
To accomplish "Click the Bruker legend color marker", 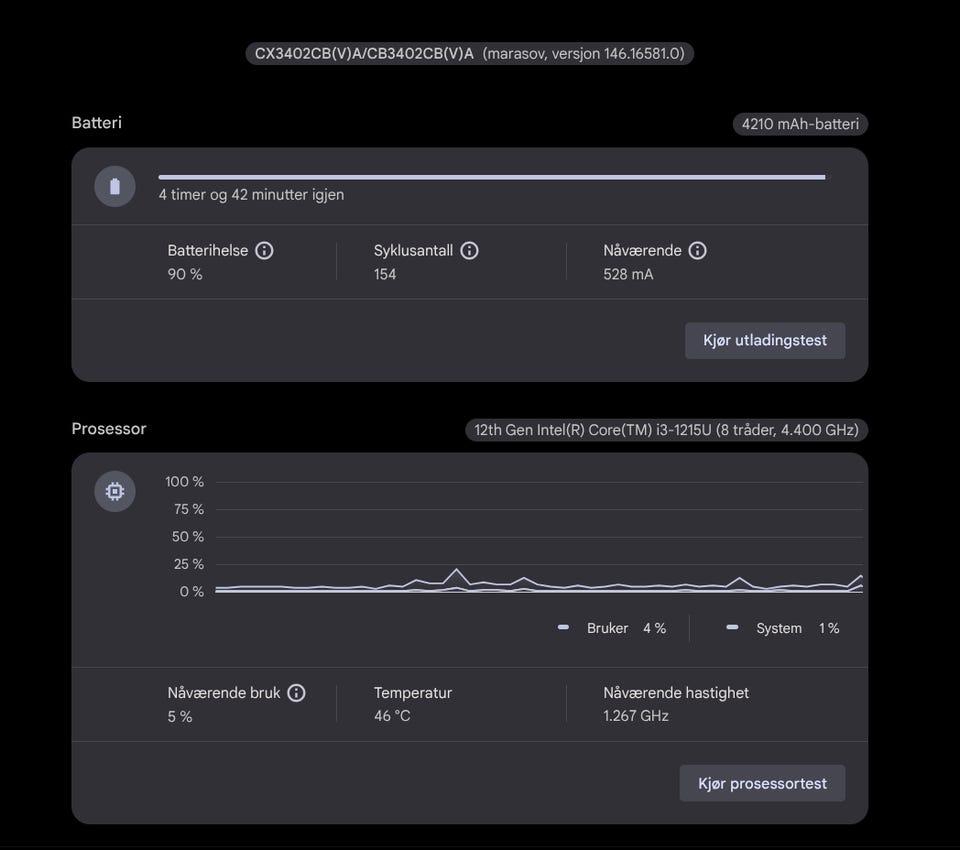I will 564,628.
